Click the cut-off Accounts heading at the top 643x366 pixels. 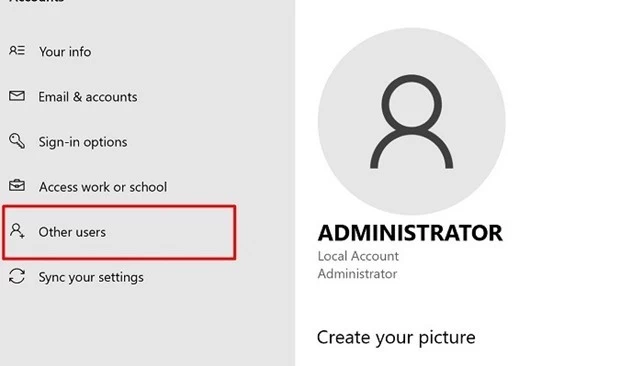coord(36,1)
